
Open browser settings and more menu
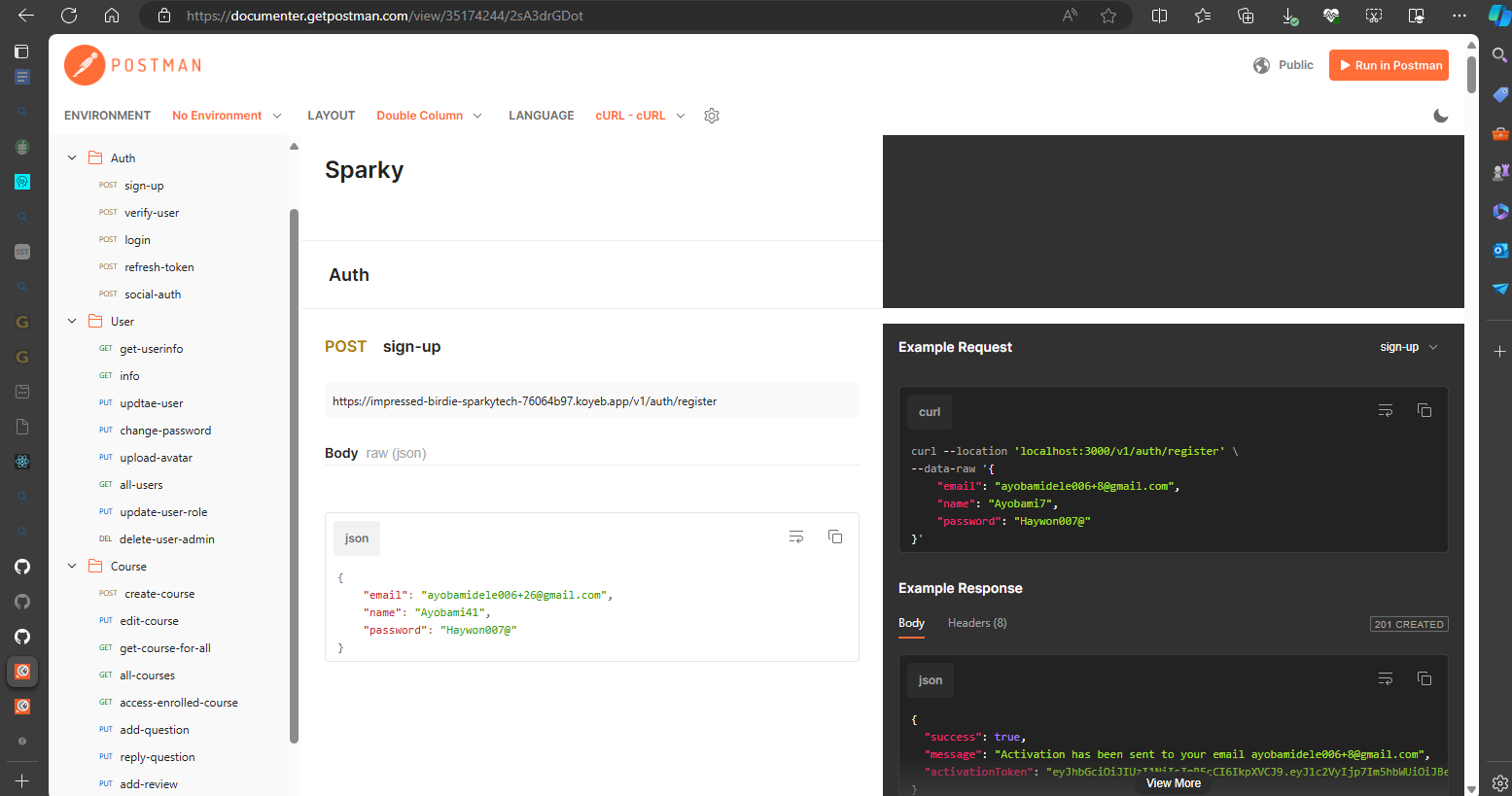1459,16
